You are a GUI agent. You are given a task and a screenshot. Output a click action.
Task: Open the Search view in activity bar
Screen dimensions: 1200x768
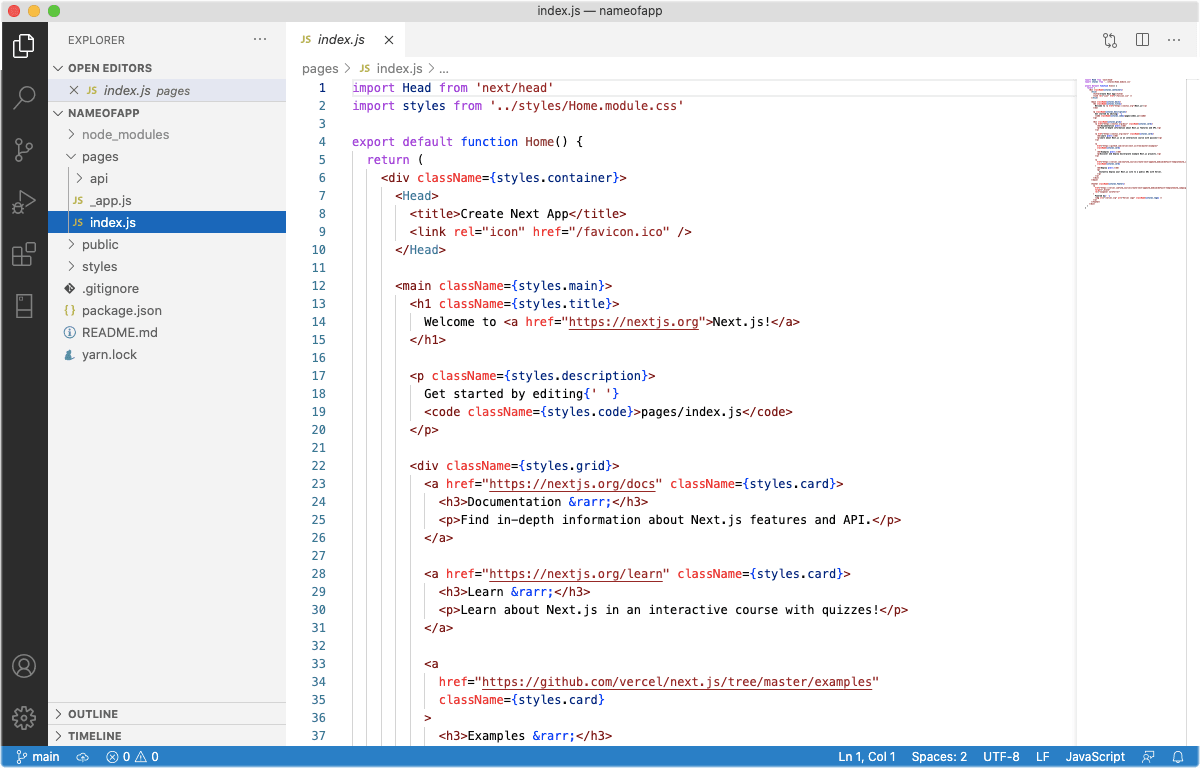24,98
